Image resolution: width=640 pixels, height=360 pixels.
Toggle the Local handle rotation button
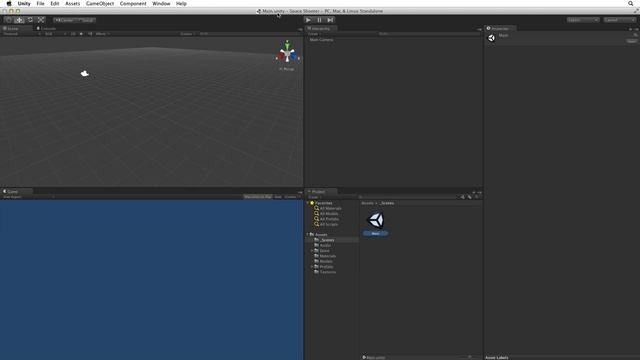[x=87, y=20]
